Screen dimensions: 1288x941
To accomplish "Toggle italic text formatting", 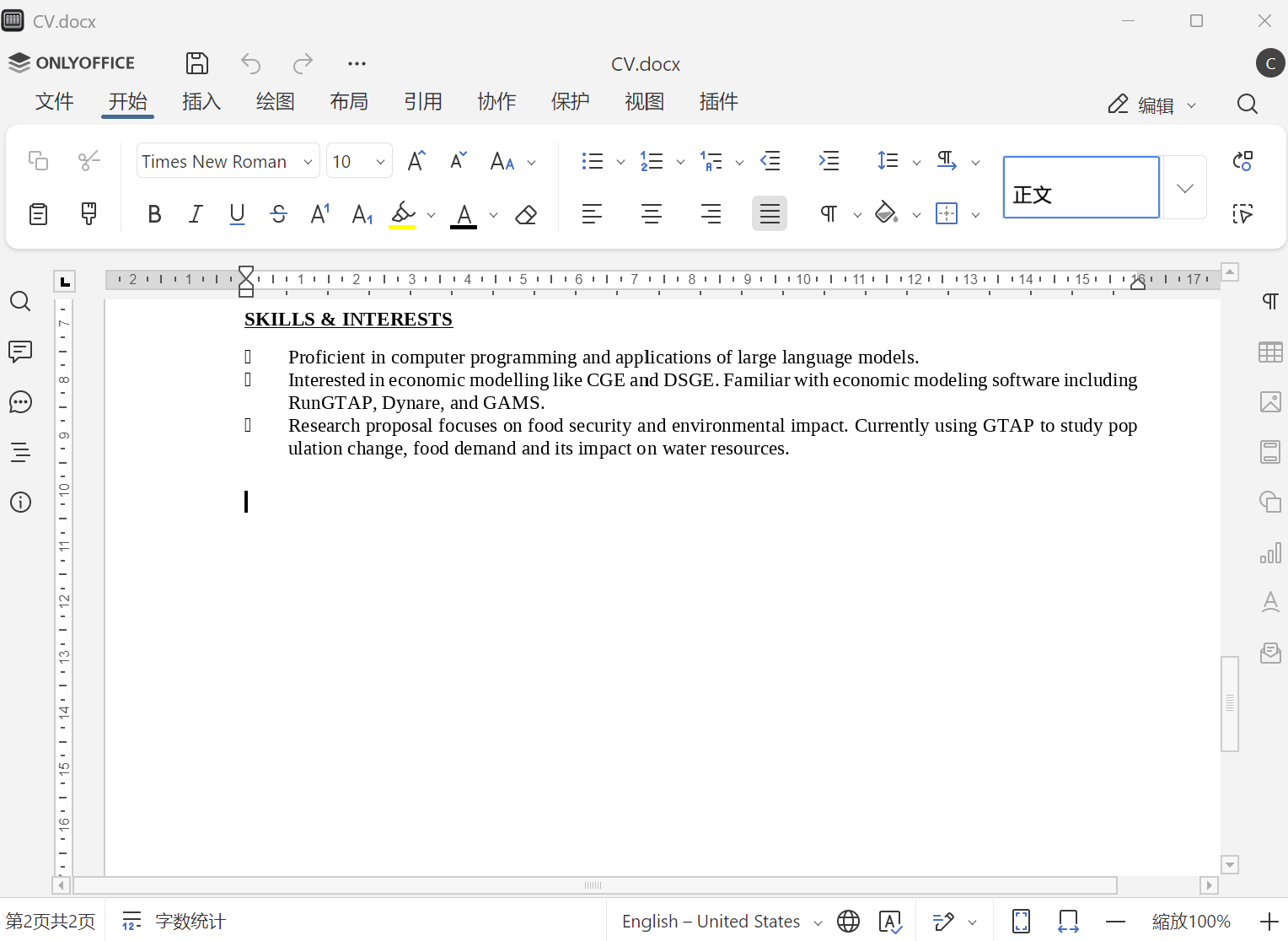I will 196,214.
